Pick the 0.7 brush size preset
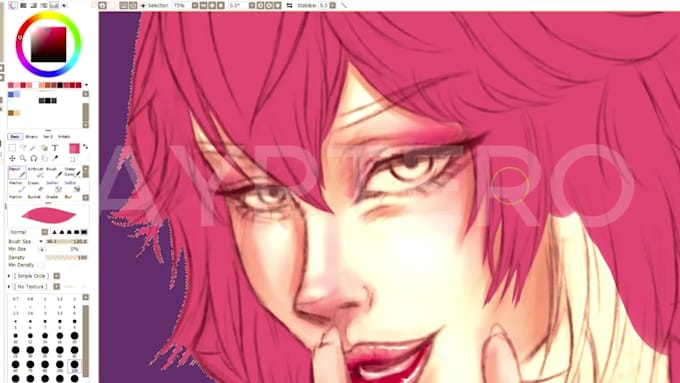This screenshot has width=680, height=383. [16, 301]
